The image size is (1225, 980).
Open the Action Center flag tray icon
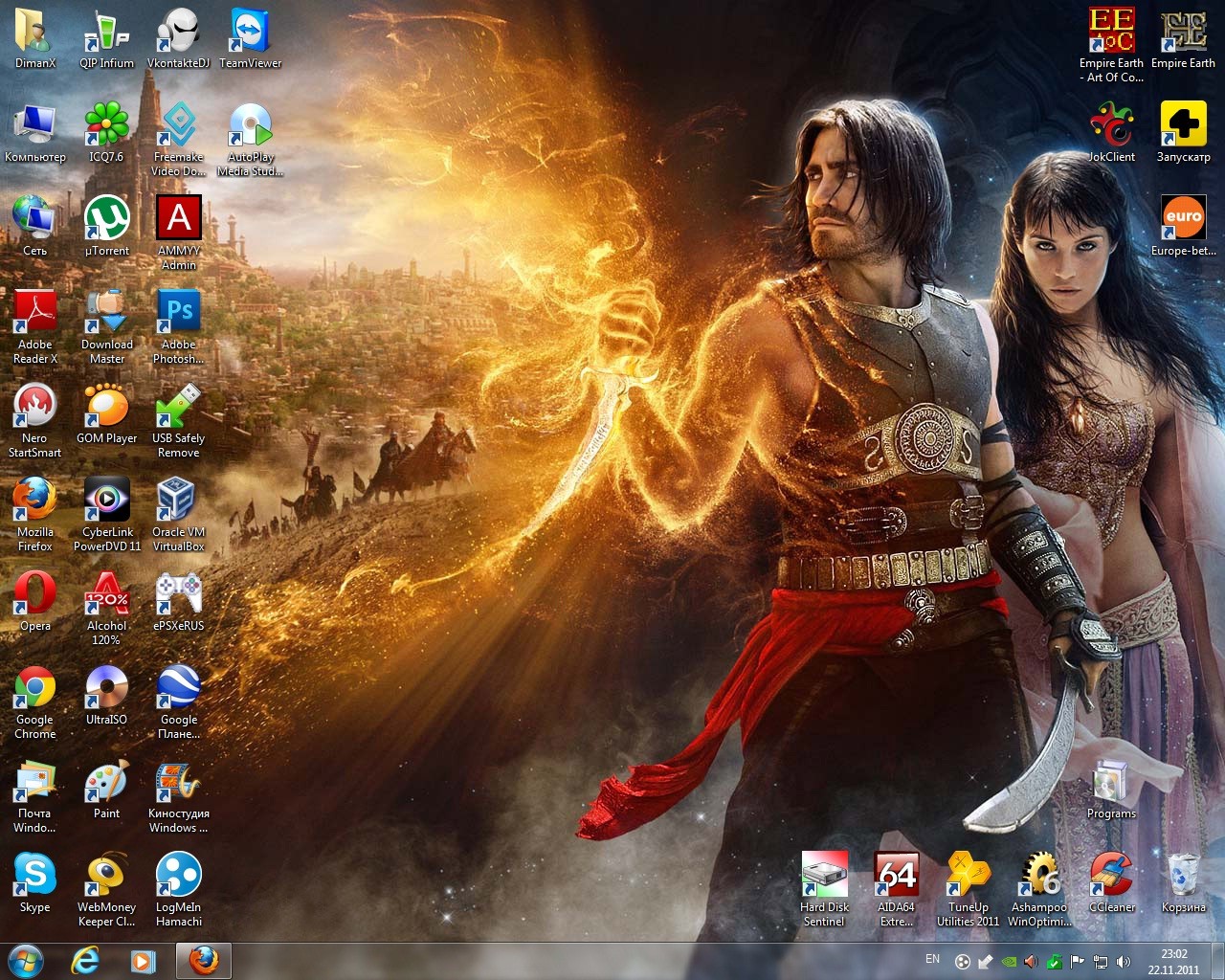point(1078,962)
